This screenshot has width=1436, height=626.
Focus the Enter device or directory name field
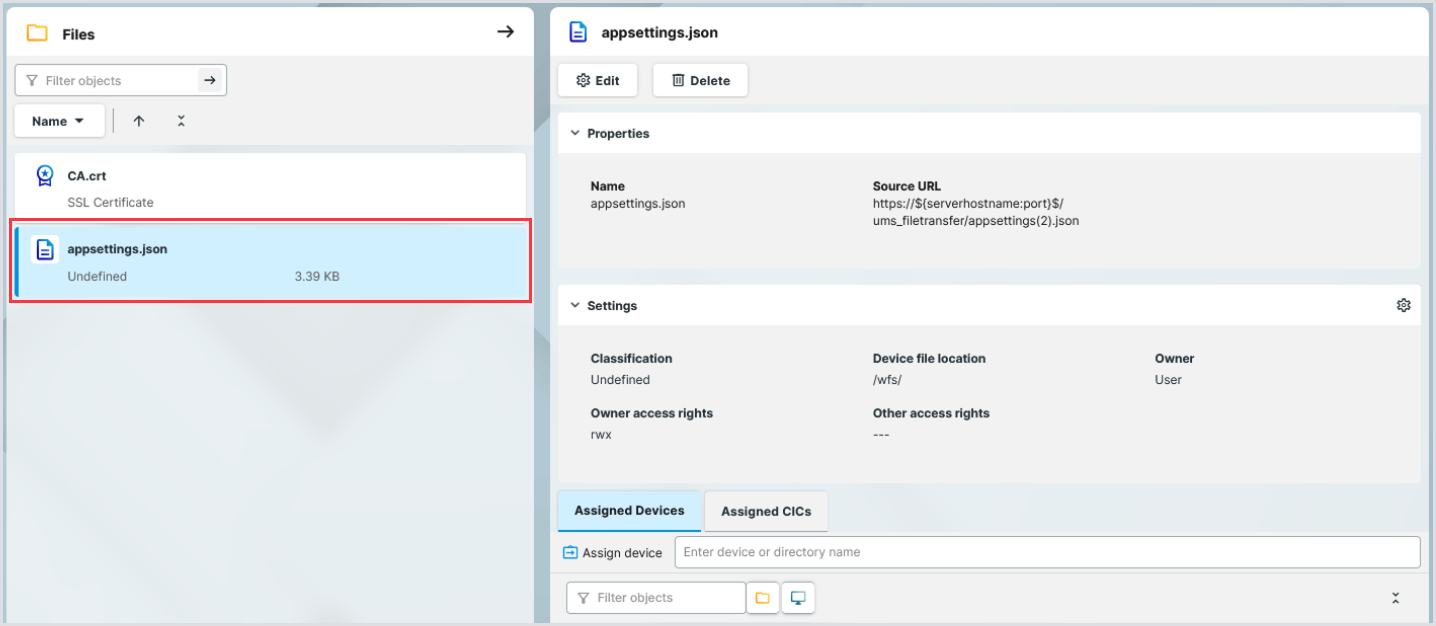point(1046,552)
